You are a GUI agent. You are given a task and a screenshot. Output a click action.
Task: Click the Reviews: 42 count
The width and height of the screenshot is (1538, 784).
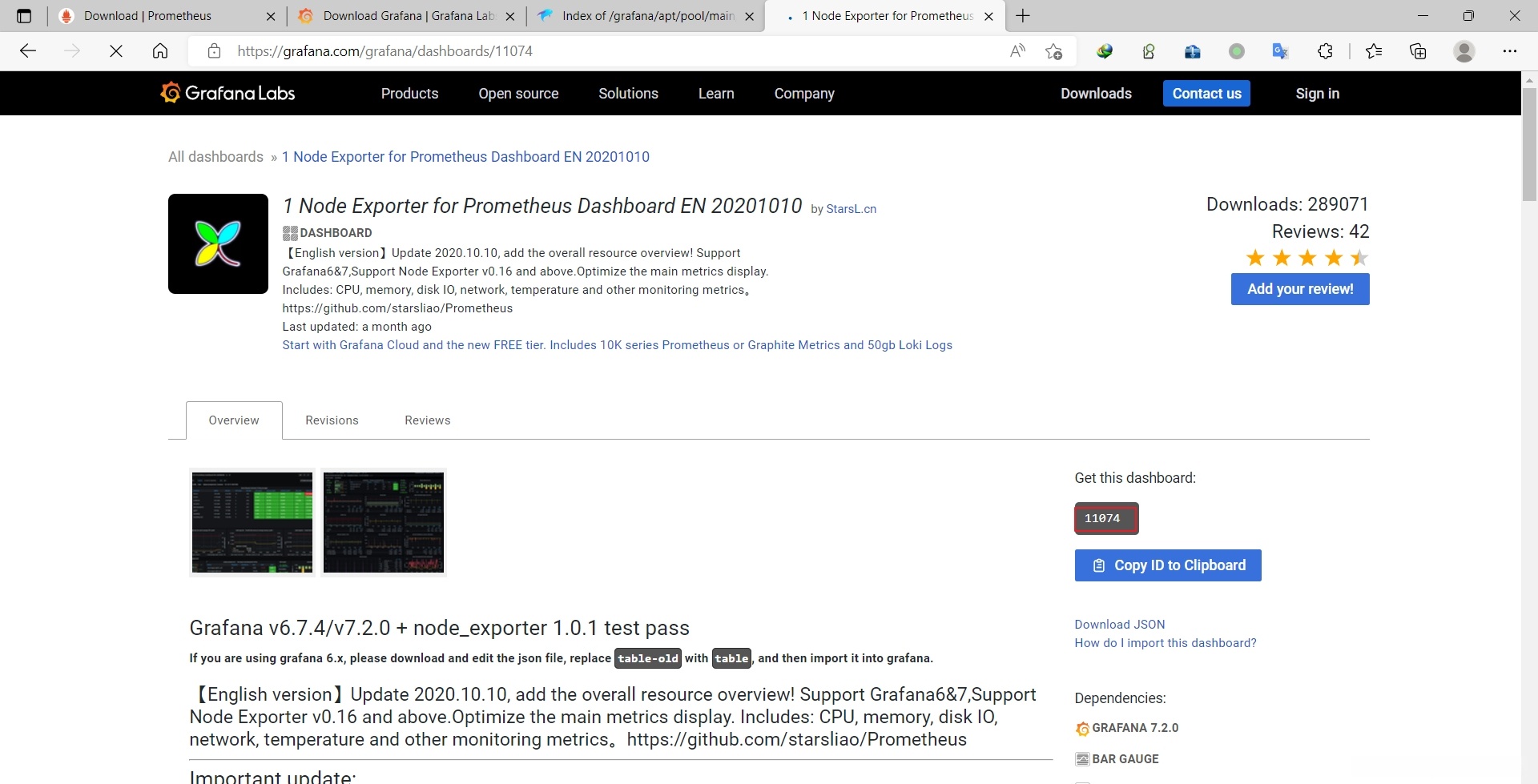(x=1321, y=231)
